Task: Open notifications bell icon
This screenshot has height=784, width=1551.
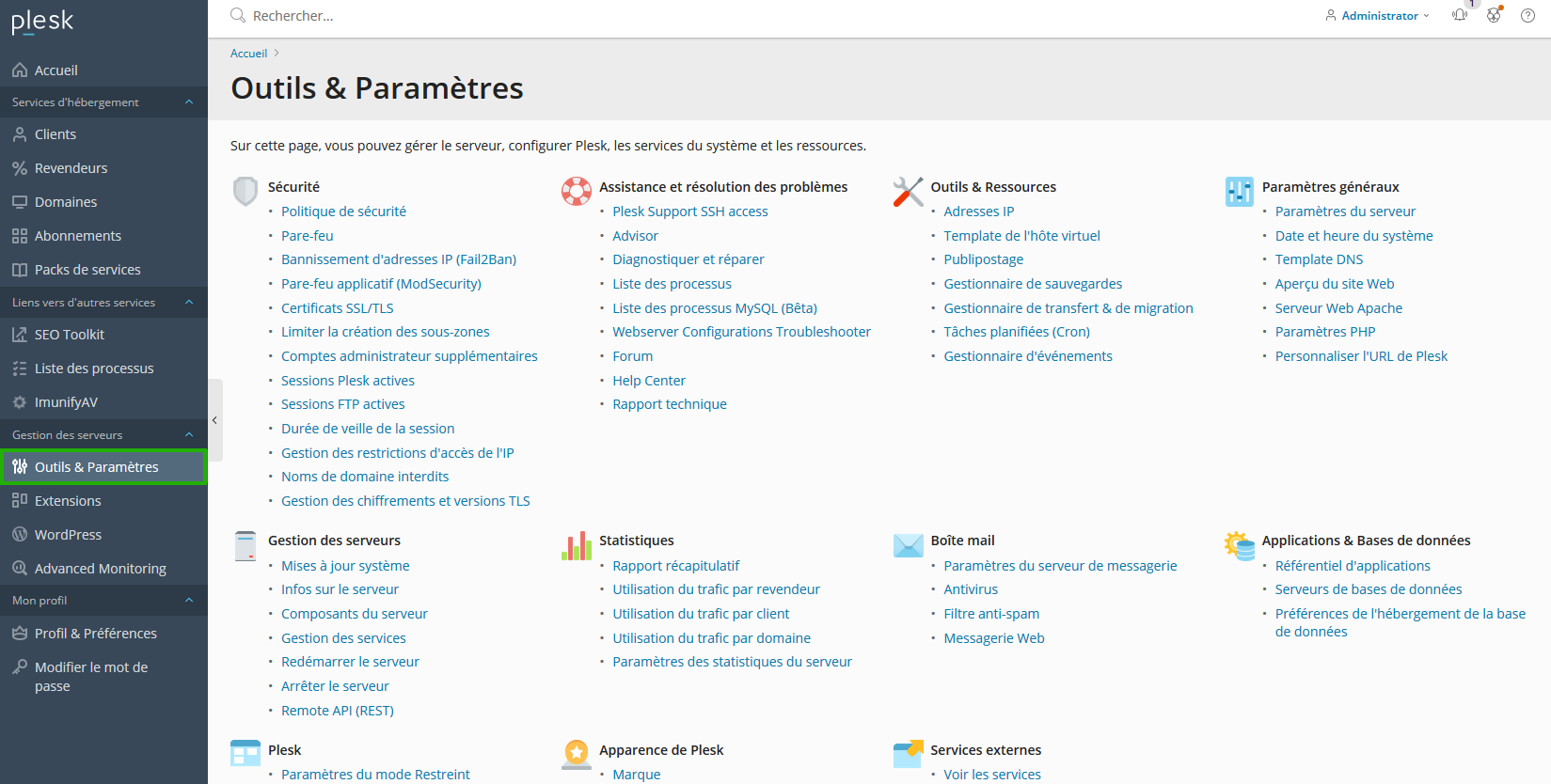Action: pyautogui.click(x=1460, y=15)
